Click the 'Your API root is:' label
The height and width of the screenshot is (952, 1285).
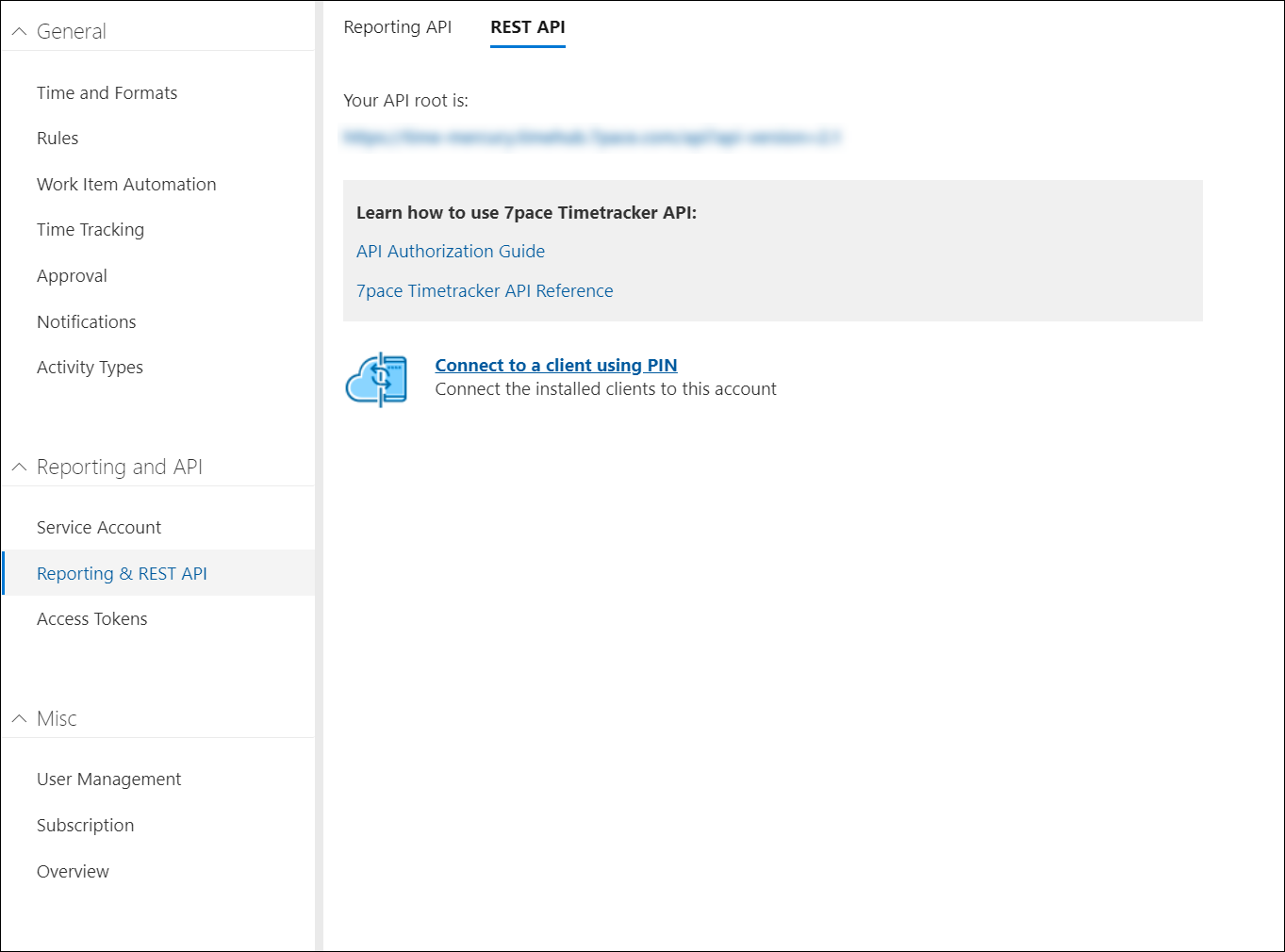point(406,101)
